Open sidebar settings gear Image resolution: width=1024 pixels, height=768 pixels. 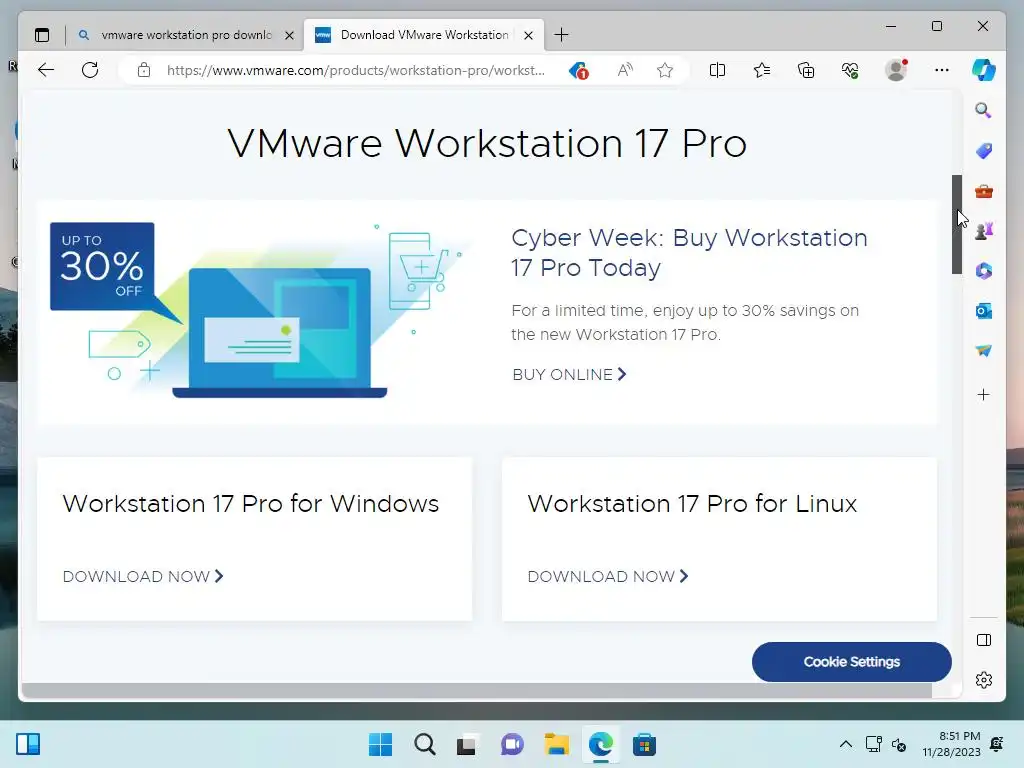point(984,680)
